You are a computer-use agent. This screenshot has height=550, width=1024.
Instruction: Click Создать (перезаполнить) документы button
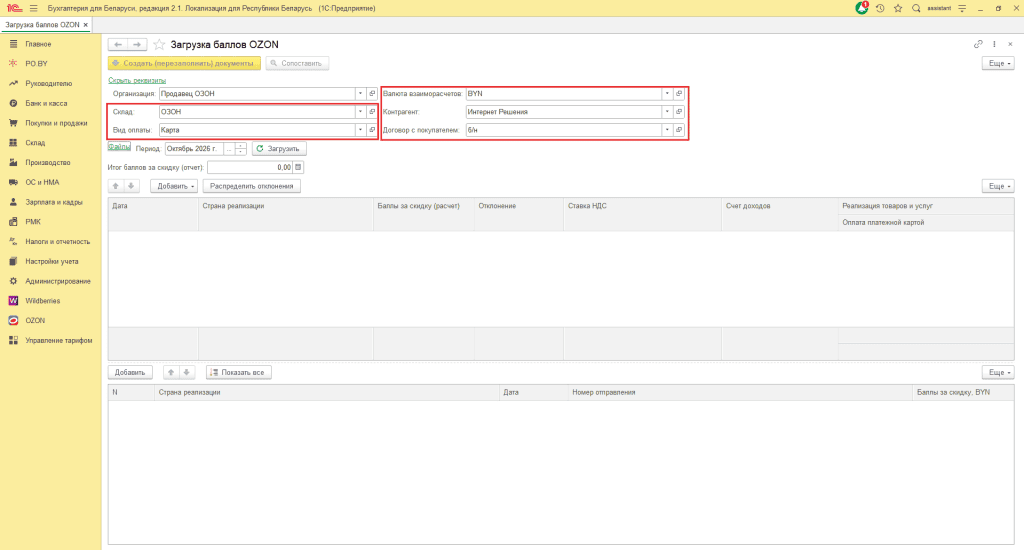184,63
